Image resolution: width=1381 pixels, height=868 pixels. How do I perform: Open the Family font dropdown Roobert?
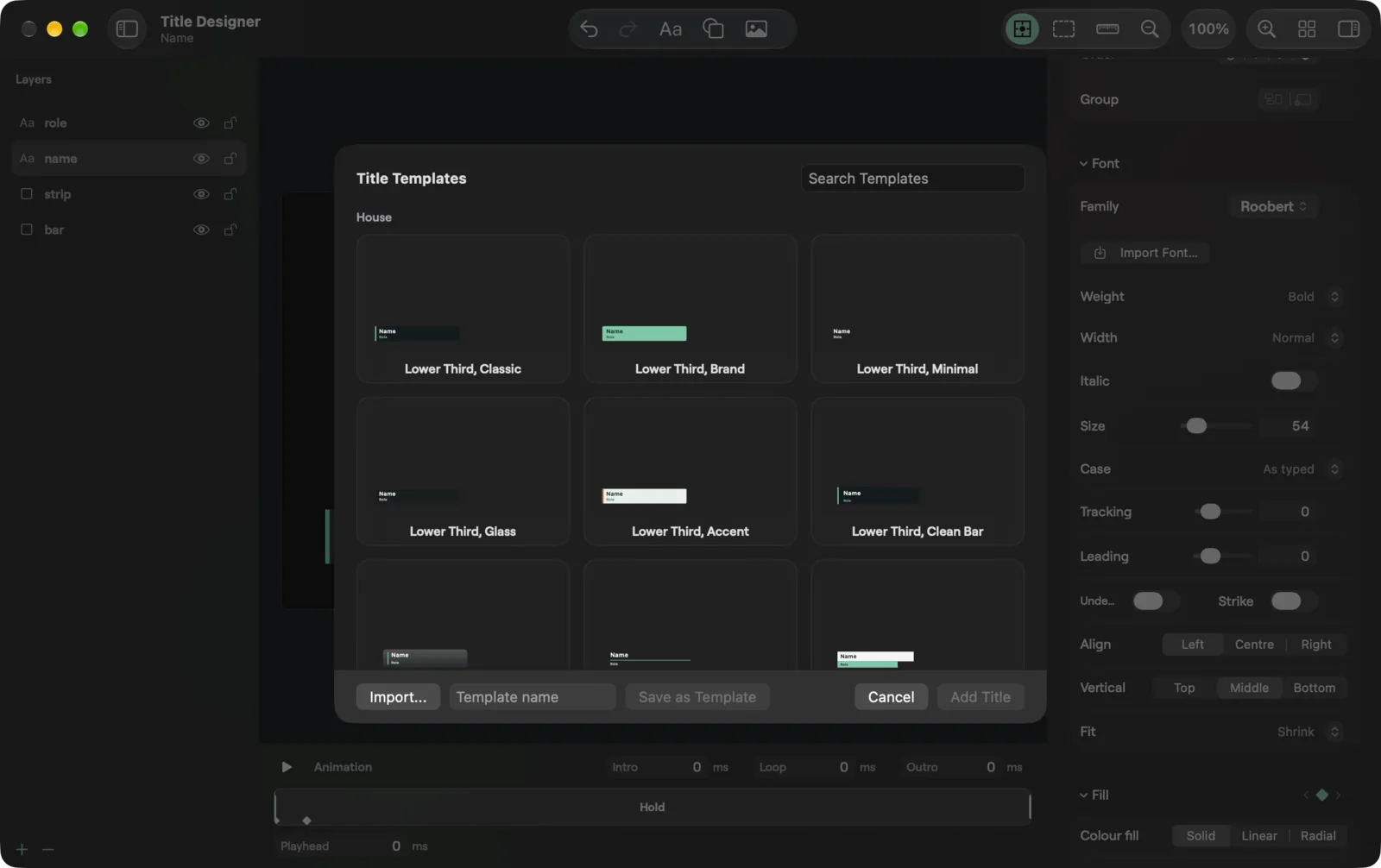tap(1273, 206)
